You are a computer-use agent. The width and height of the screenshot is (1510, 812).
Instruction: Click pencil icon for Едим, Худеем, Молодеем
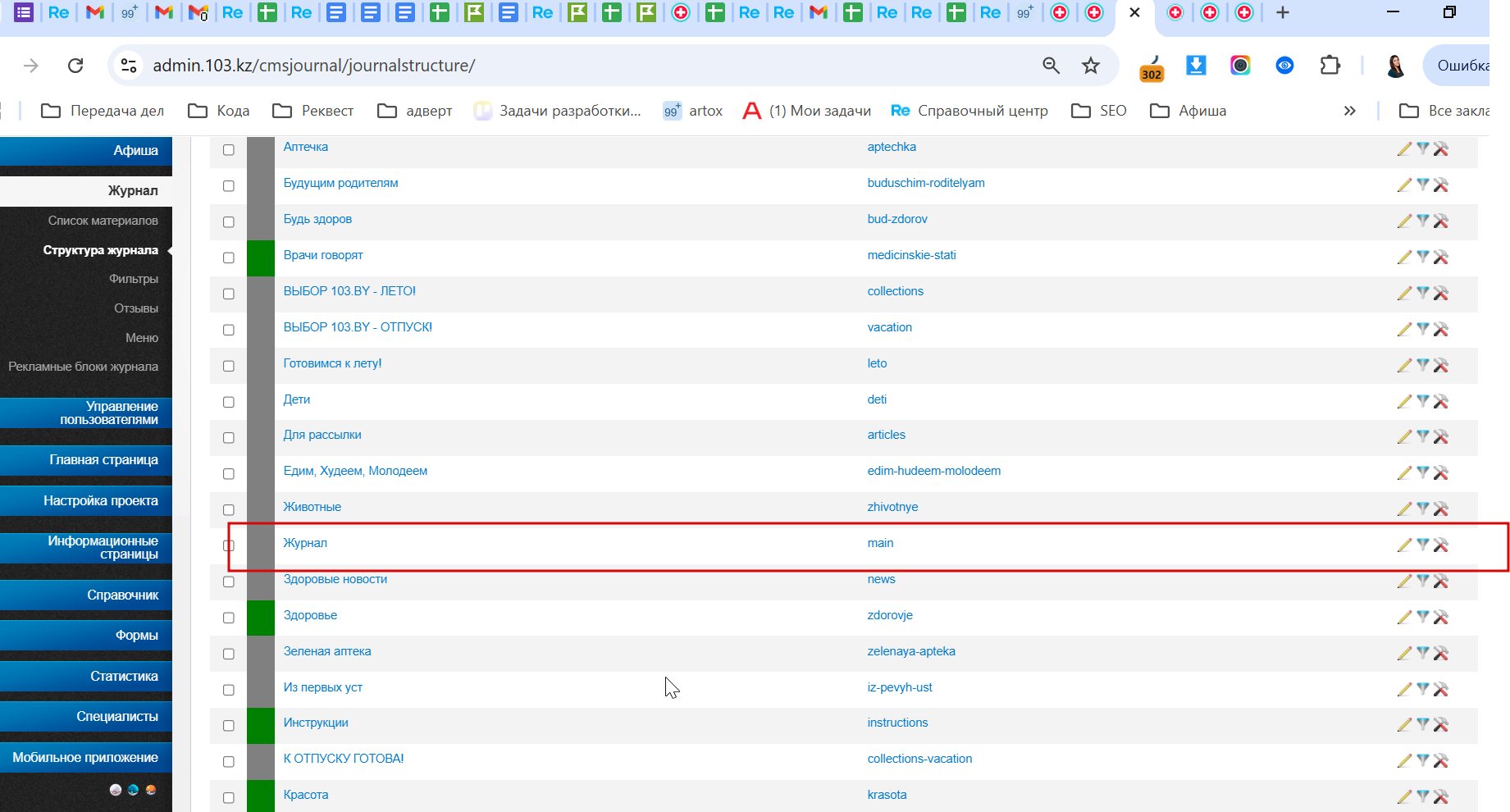(x=1404, y=472)
